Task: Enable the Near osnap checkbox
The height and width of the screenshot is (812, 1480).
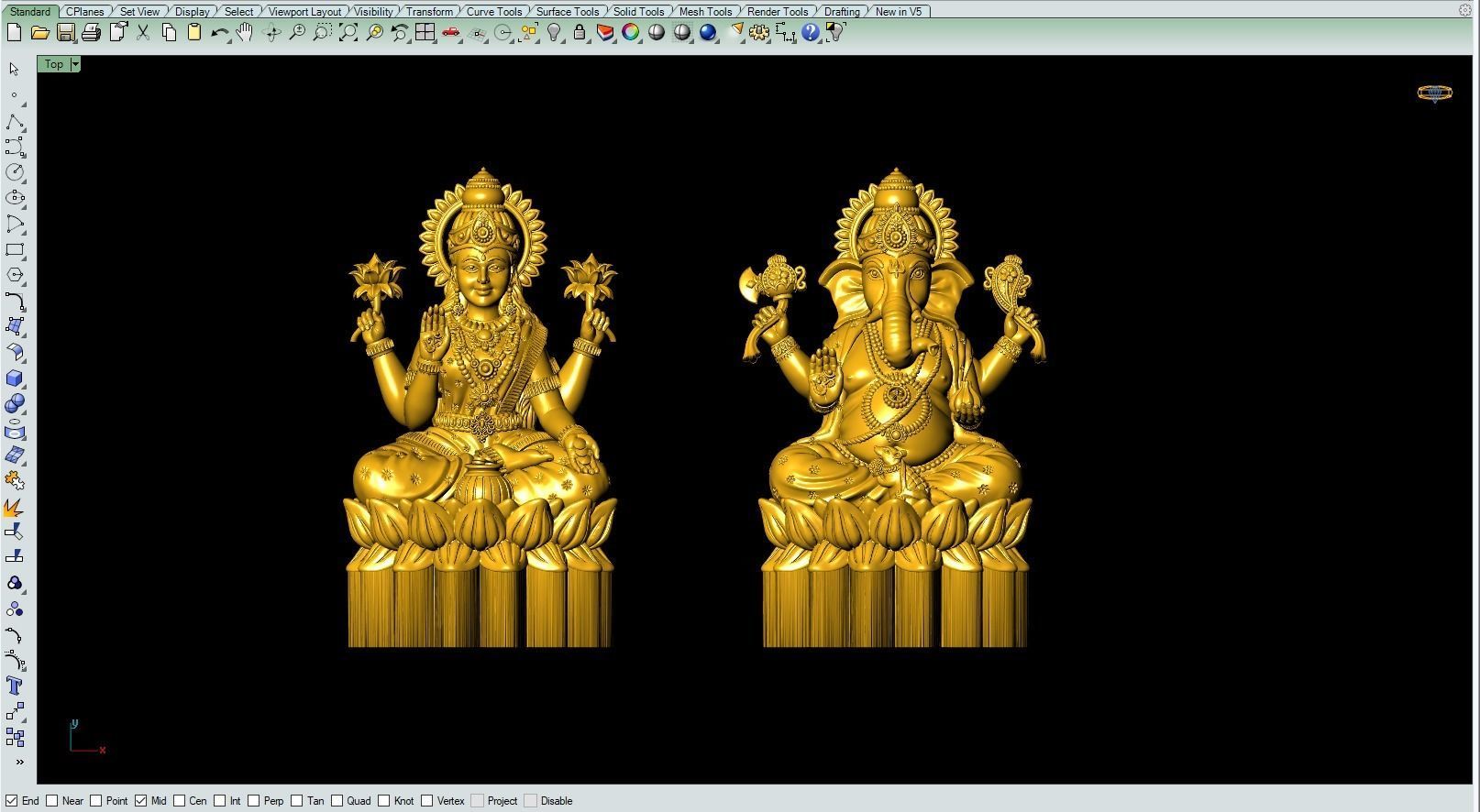Action: [52, 801]
